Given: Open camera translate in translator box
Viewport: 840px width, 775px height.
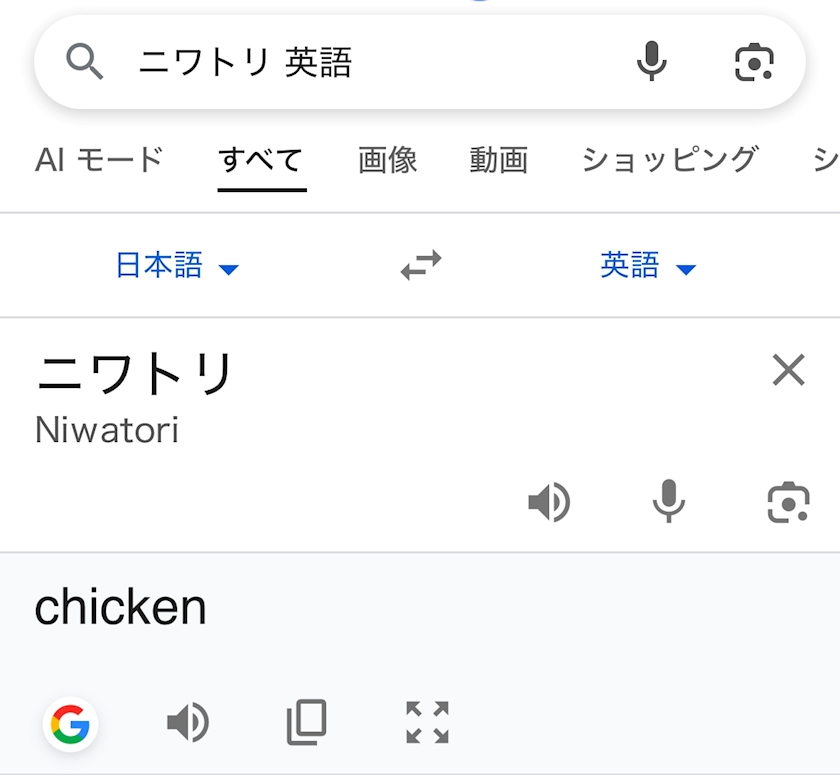Looking at the screenshot, I should point(788,502).
